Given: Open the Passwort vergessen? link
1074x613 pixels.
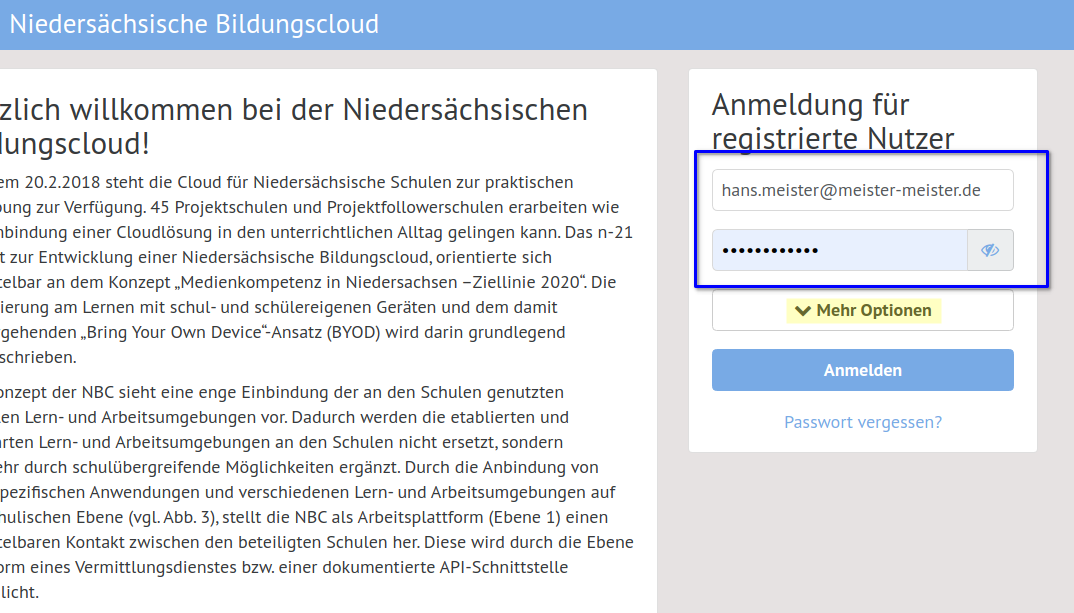Looking at the screenshot, I should pos(862,422).
